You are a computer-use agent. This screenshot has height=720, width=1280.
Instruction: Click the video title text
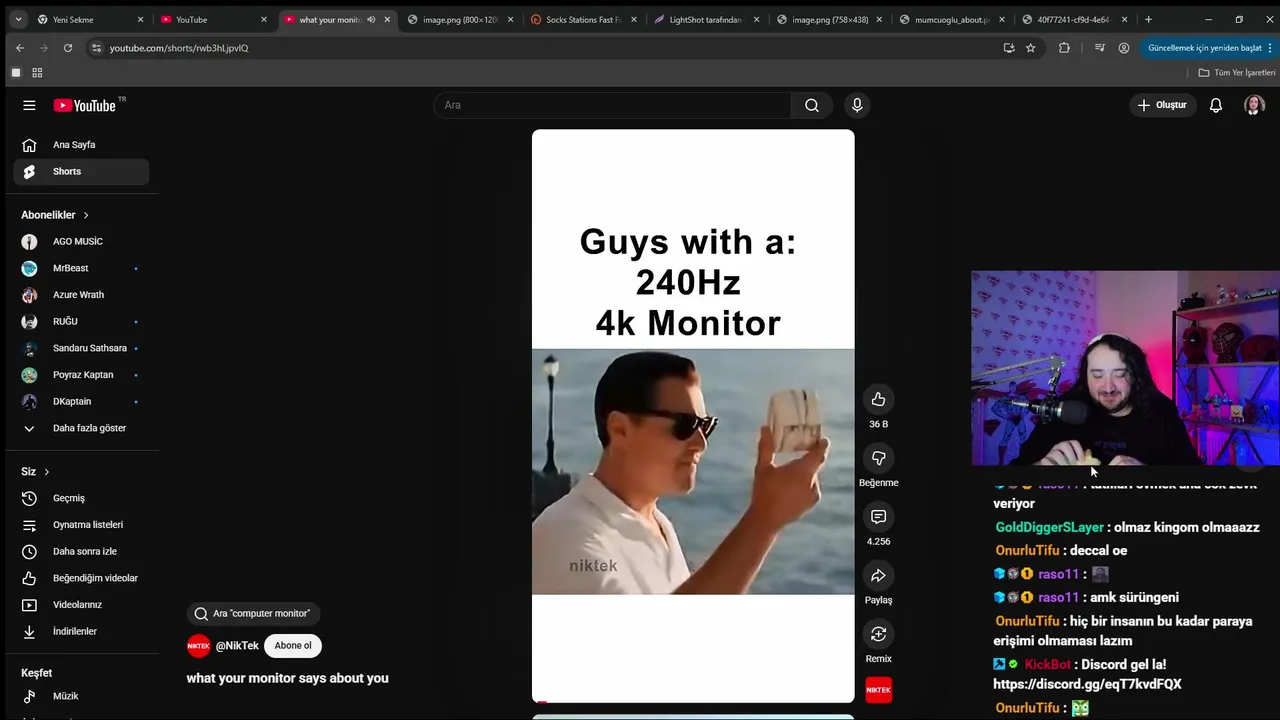point(287,678)
